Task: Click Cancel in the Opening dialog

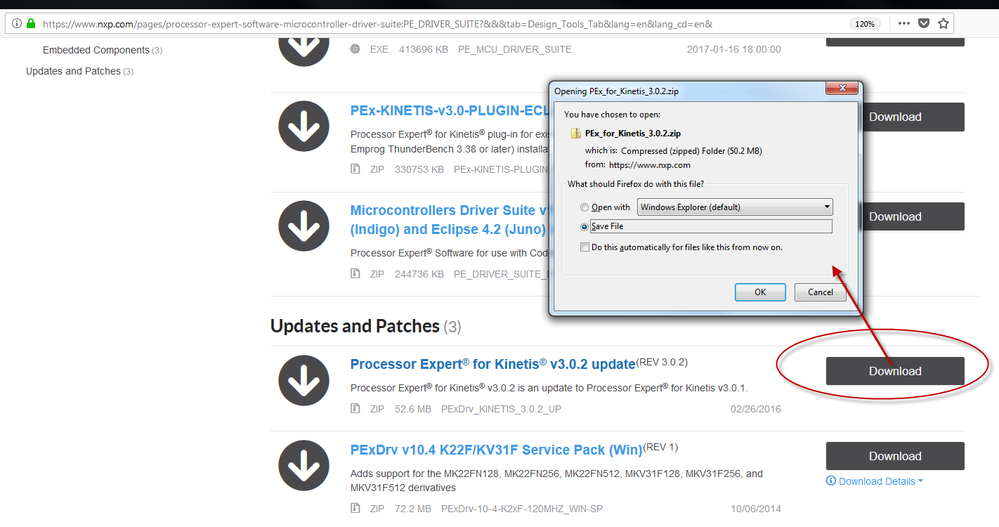Action: 820,292
